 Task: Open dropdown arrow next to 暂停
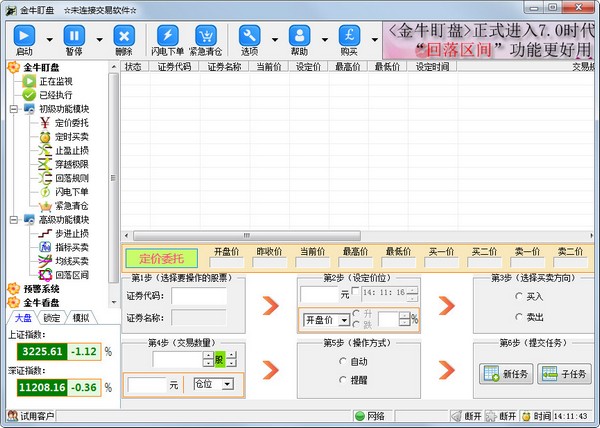coord(99,39)
